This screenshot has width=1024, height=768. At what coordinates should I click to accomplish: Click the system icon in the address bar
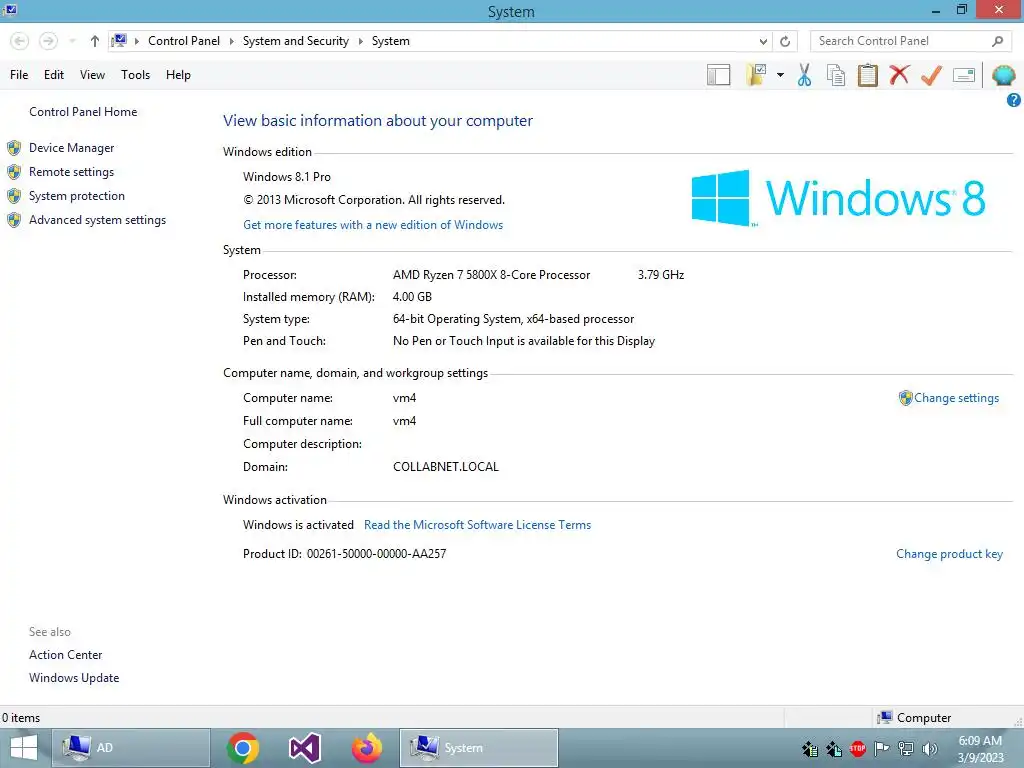(x=119, y=41)
